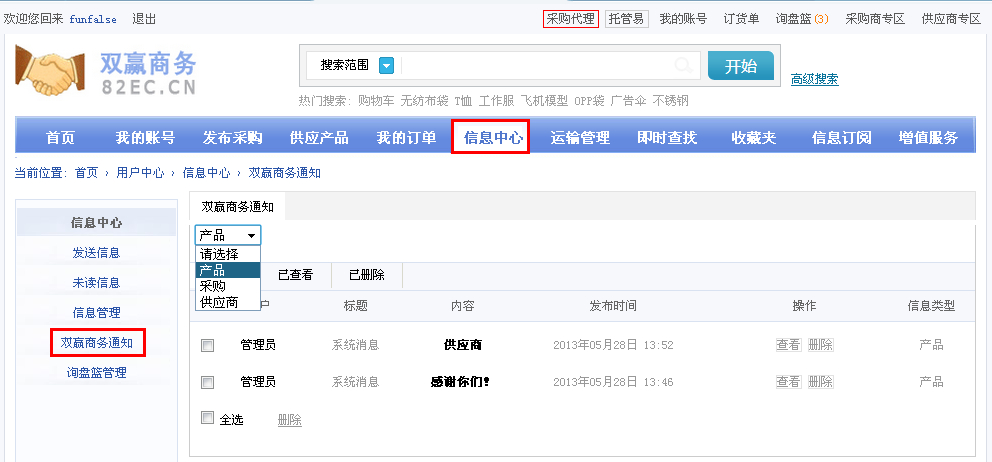Check the 全选 select-all checkbox

[x=208, y=418]
